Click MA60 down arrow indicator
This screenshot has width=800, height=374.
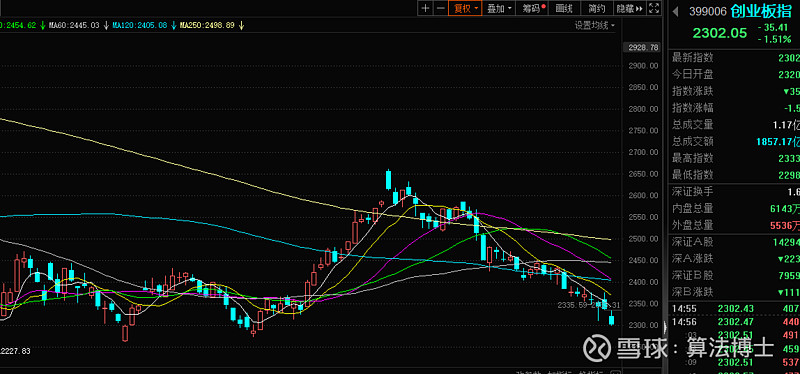click(x=106, y=24)
